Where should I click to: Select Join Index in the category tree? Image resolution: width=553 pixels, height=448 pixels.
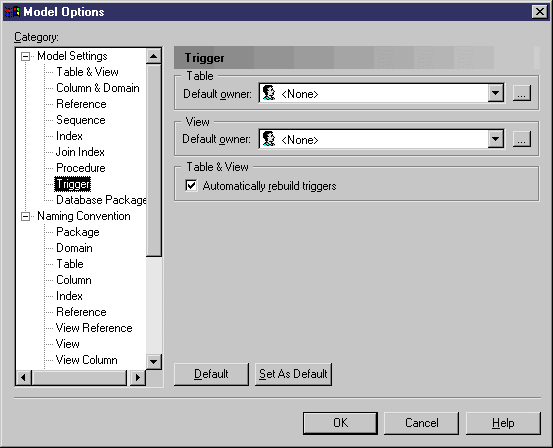(x=80, y=152)
